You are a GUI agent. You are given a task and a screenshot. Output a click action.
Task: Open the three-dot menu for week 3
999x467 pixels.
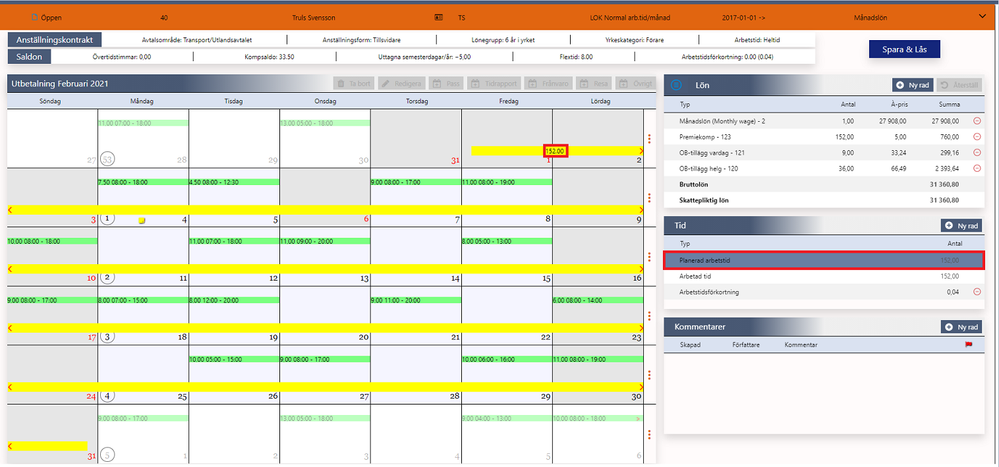tap(649, 315)
